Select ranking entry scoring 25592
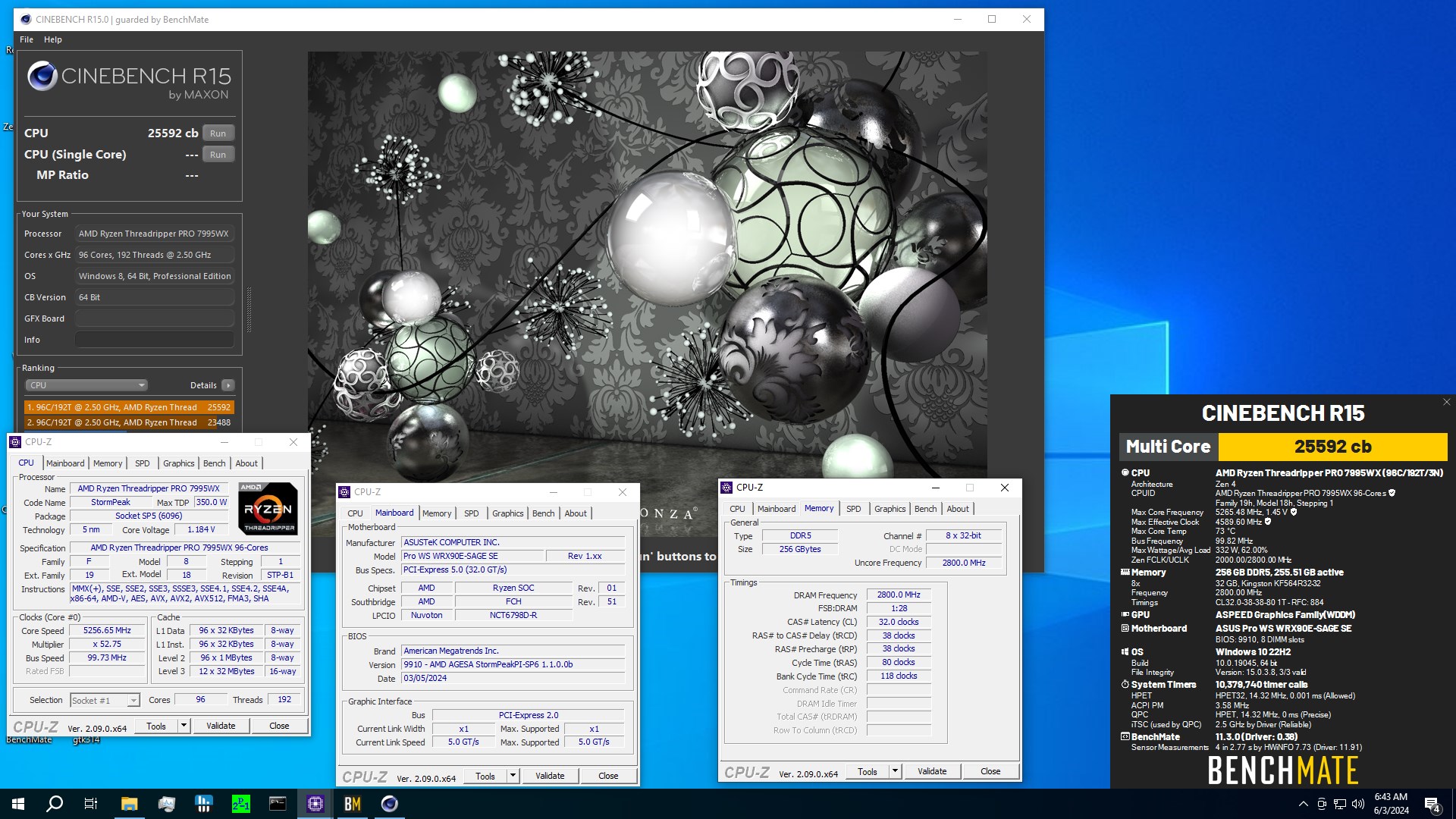Screen dimensions: 1456x819 point(129,407)
